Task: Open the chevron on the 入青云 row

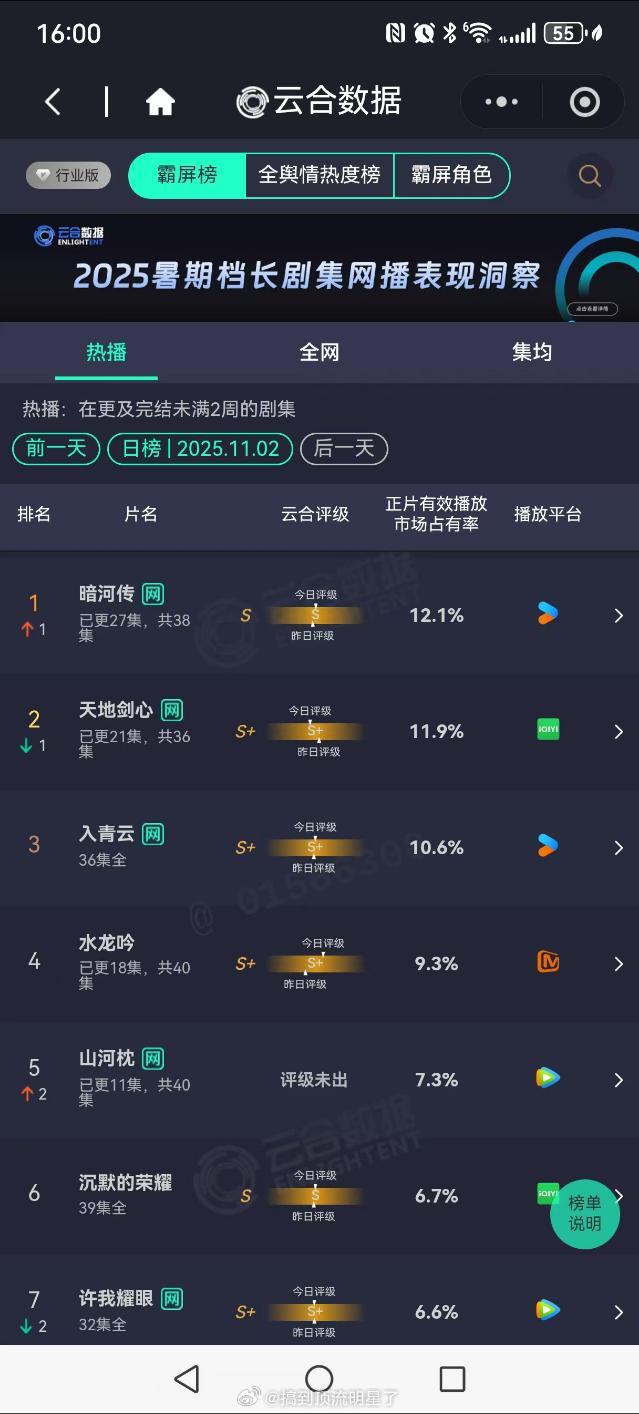Action: pyautogui.click(x=618, y=847)
